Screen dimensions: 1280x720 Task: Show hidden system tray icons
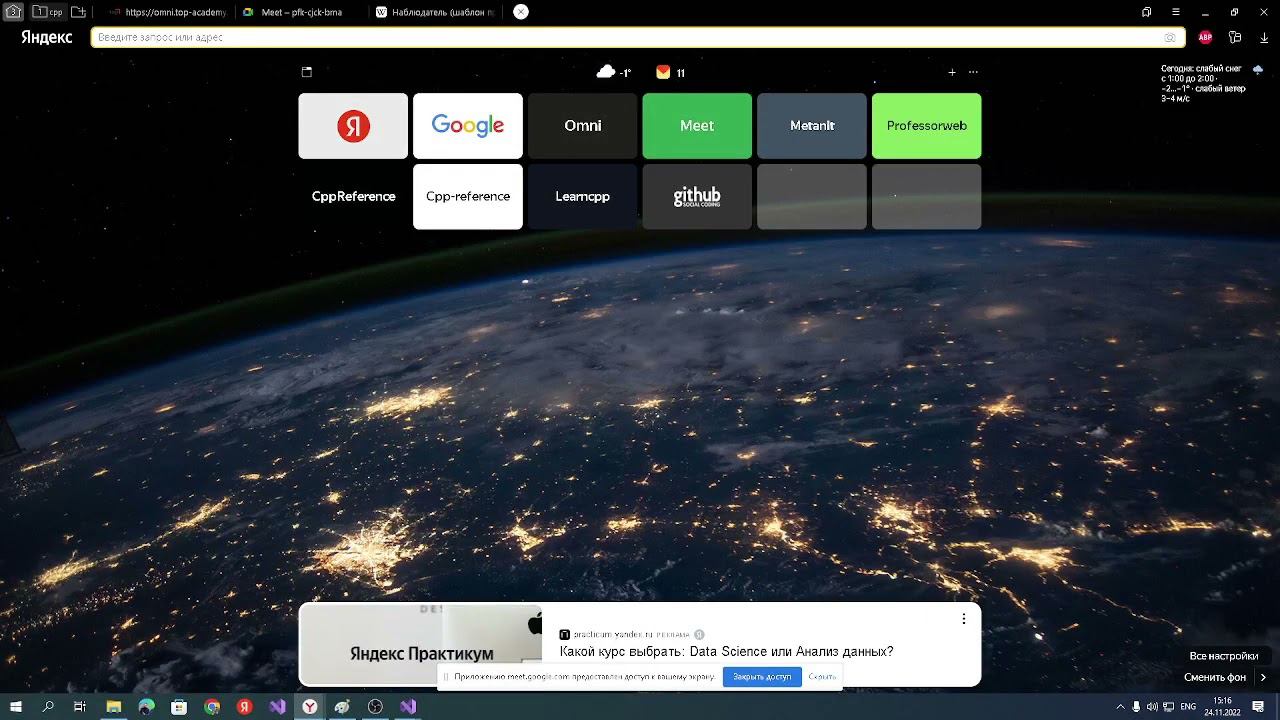pyautogui.click(x=1120, y=707)
